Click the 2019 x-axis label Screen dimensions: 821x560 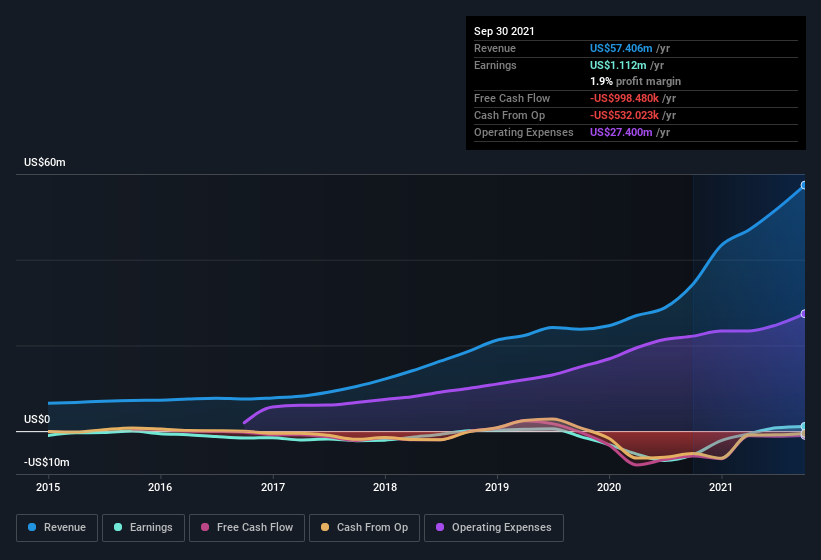[x=497, y=487]
